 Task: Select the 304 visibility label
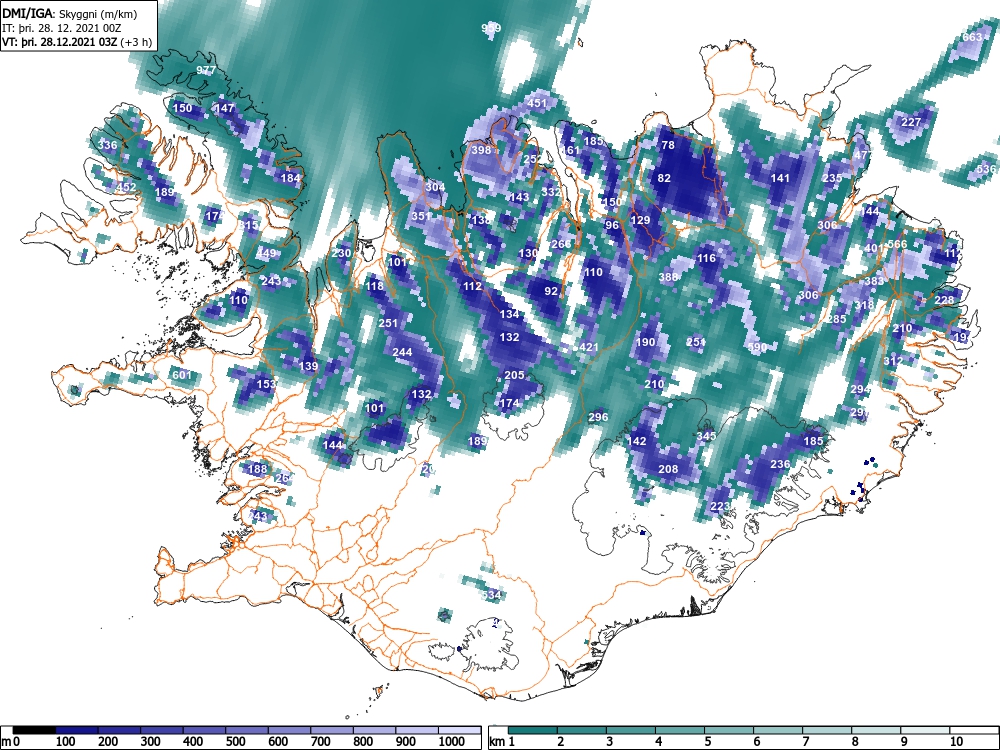point(435,187)
